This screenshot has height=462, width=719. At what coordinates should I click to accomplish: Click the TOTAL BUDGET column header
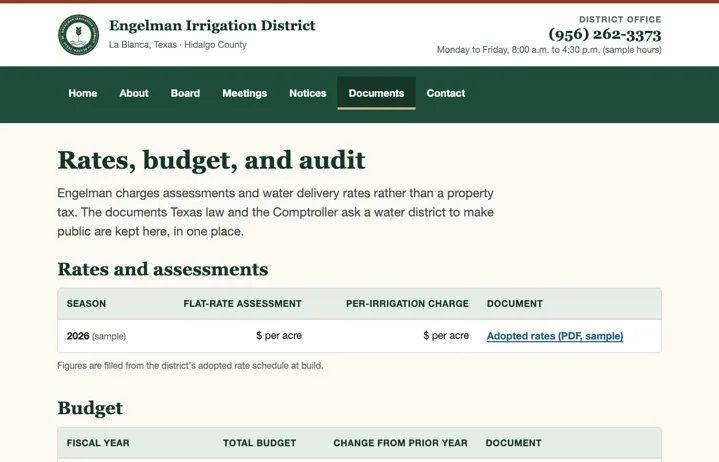pos(260,443)
